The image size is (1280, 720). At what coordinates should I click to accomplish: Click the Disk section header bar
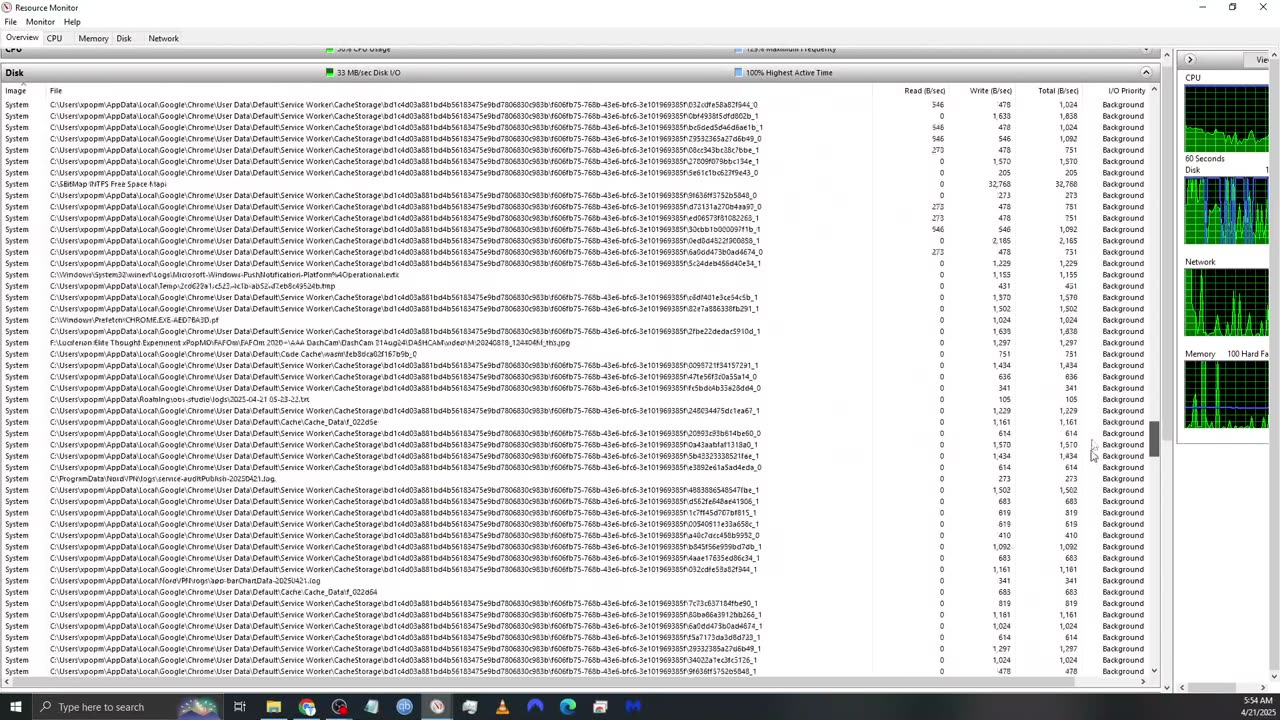[x=580, y=72]
